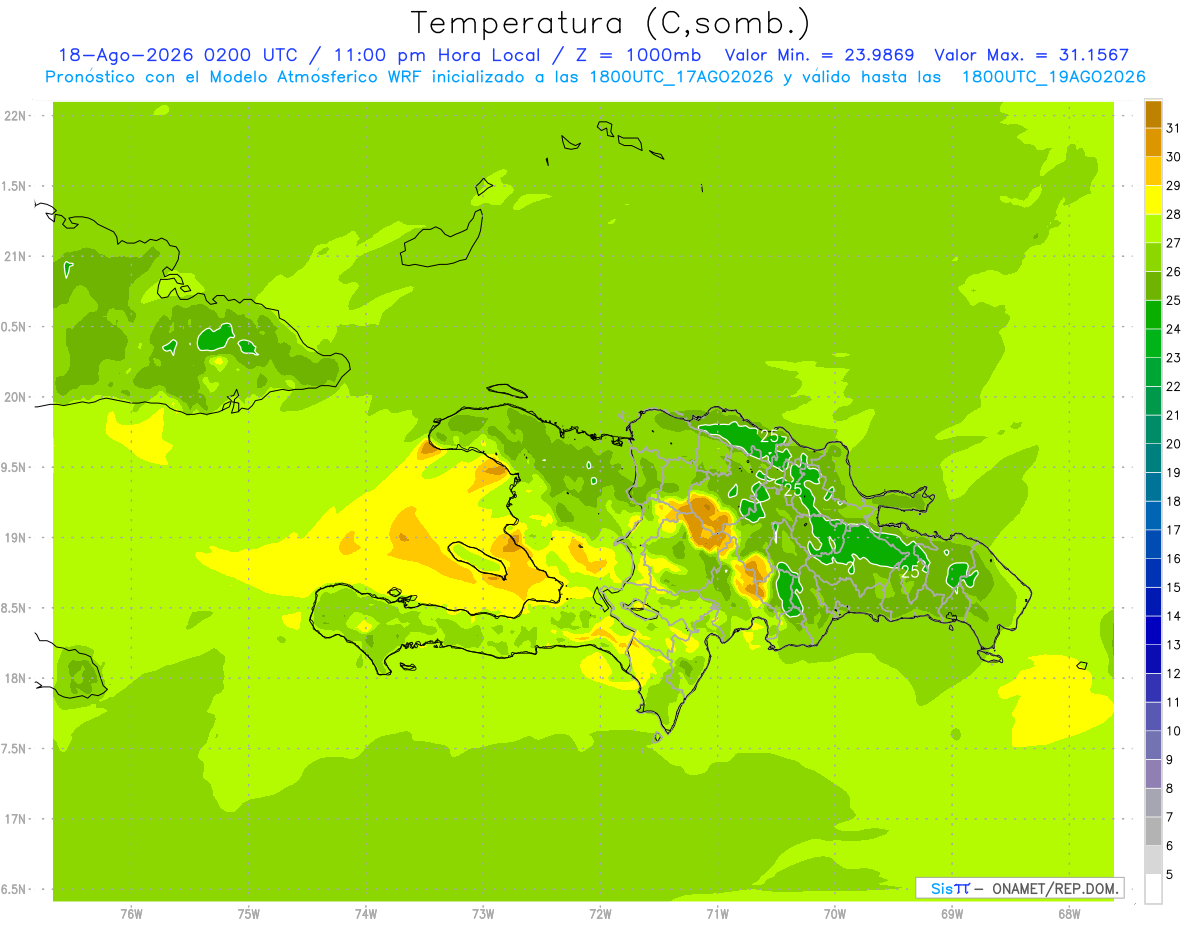Pick the legend swatch between 24 and 25
Image resolution: width=1200 pixels, height=927 pixels.
pos(1153,314)
